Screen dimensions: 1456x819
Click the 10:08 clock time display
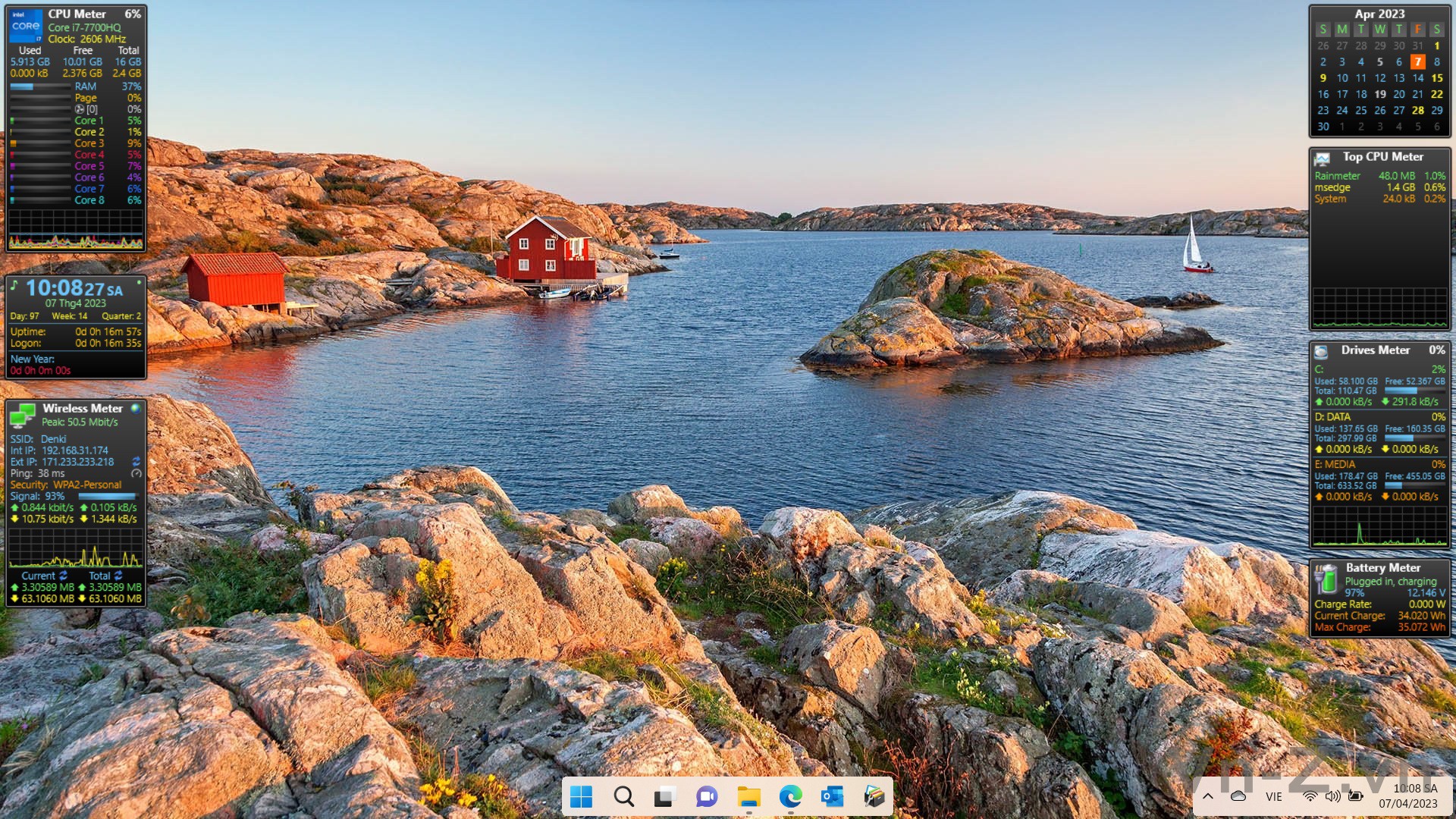pos(74,288)
